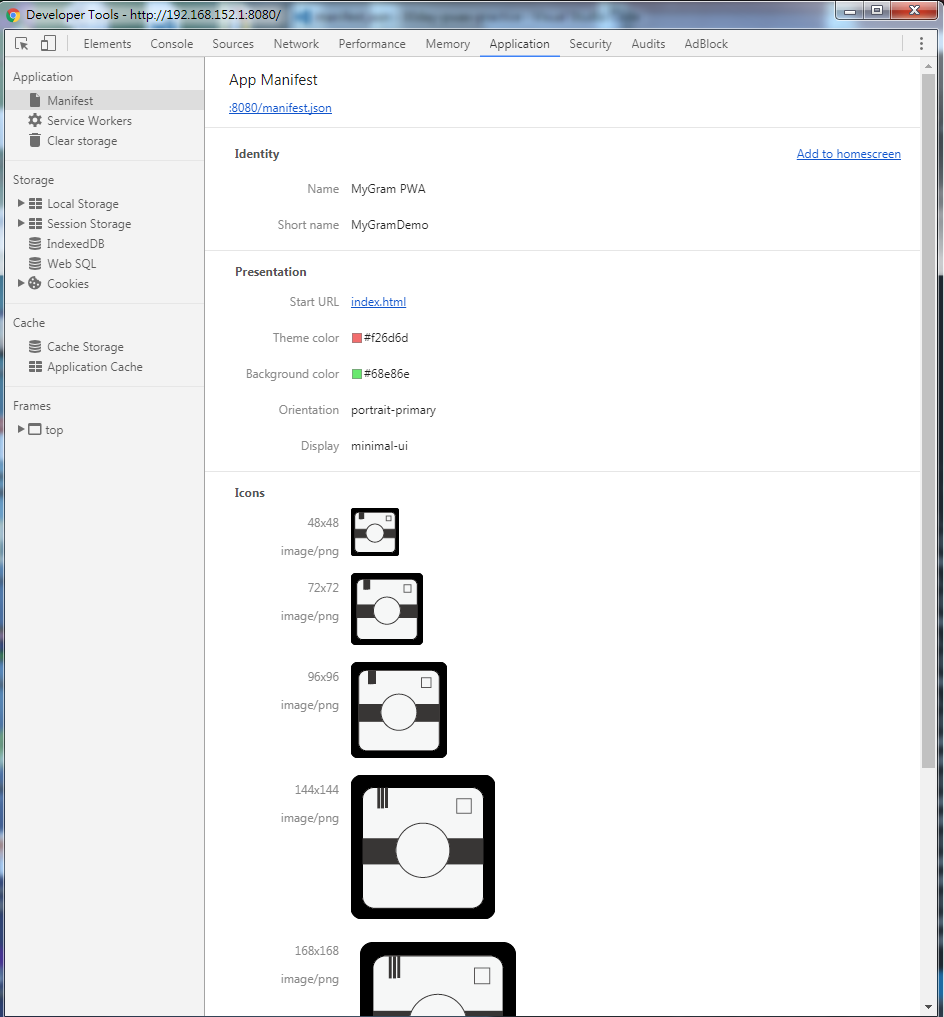Click the #68e86e background color text
The image size is (944, 1017).
(387, 374)
